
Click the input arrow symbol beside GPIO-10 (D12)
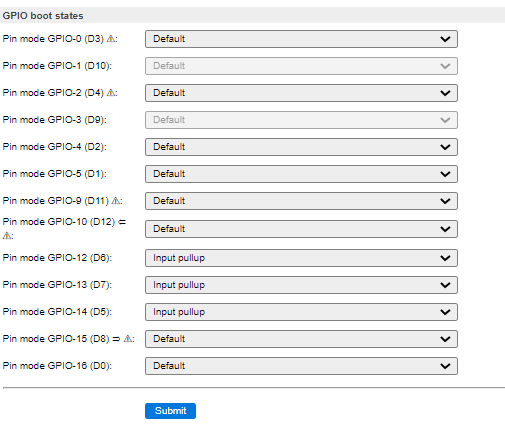click(x=122, y=222)
